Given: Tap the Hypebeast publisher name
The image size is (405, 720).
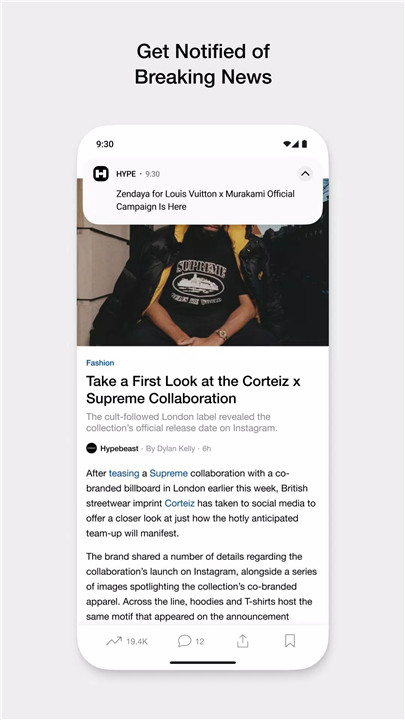Looking at the screenshot, I should (119, 449).
